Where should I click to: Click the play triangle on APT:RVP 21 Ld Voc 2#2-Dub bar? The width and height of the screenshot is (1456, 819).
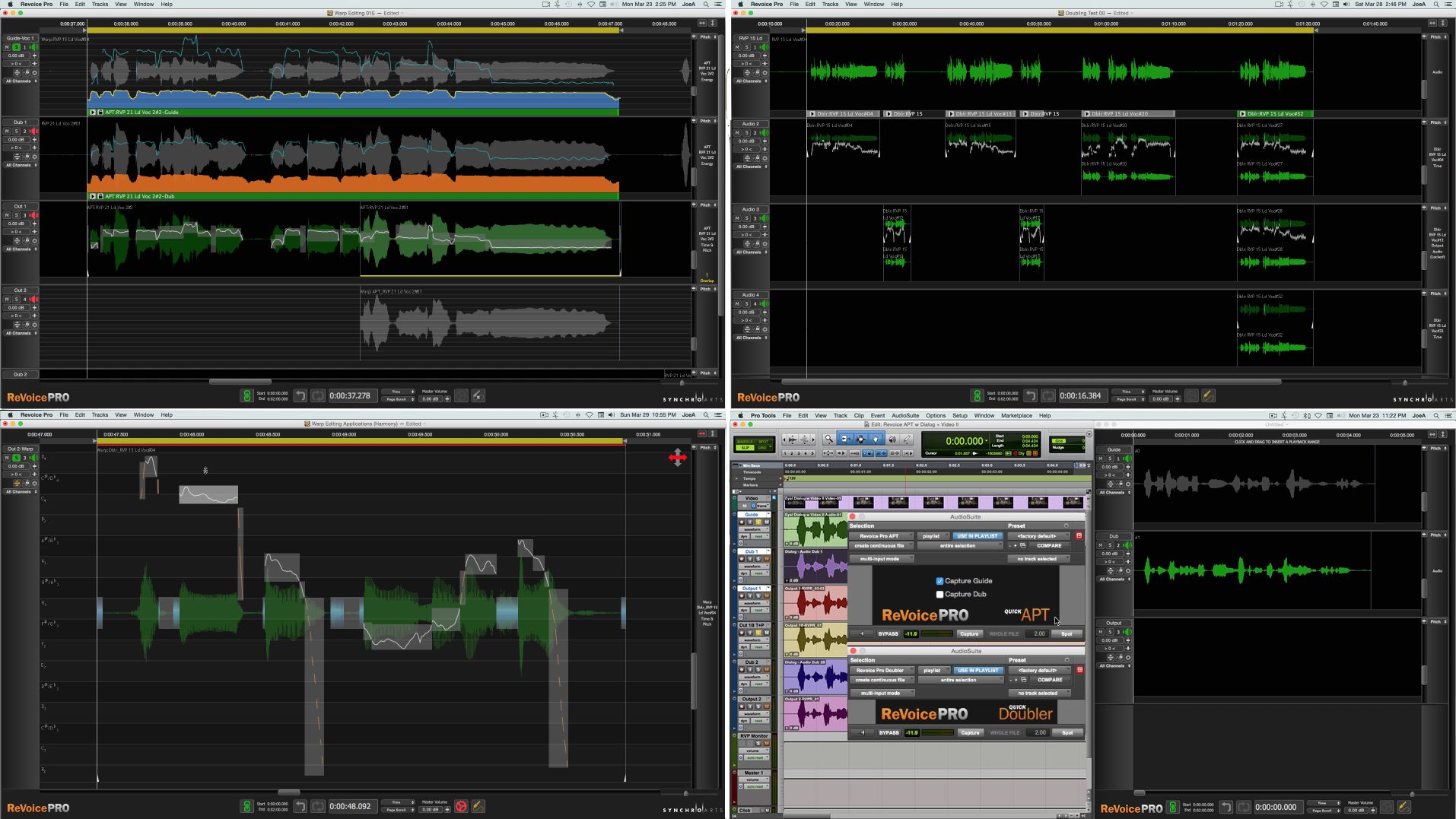point(93,196)
